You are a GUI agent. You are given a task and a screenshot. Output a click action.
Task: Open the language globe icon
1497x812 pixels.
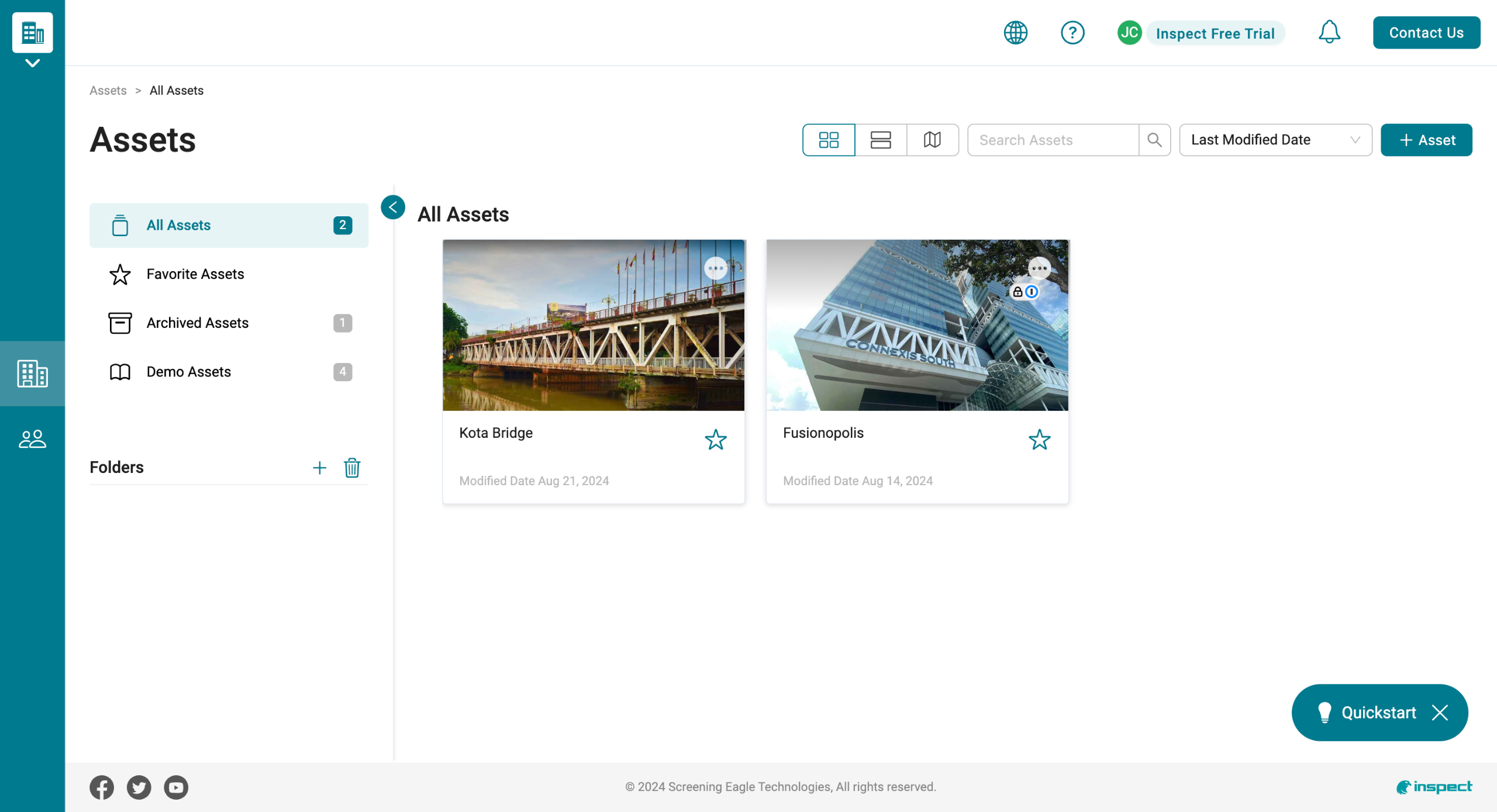(1015, 33)
